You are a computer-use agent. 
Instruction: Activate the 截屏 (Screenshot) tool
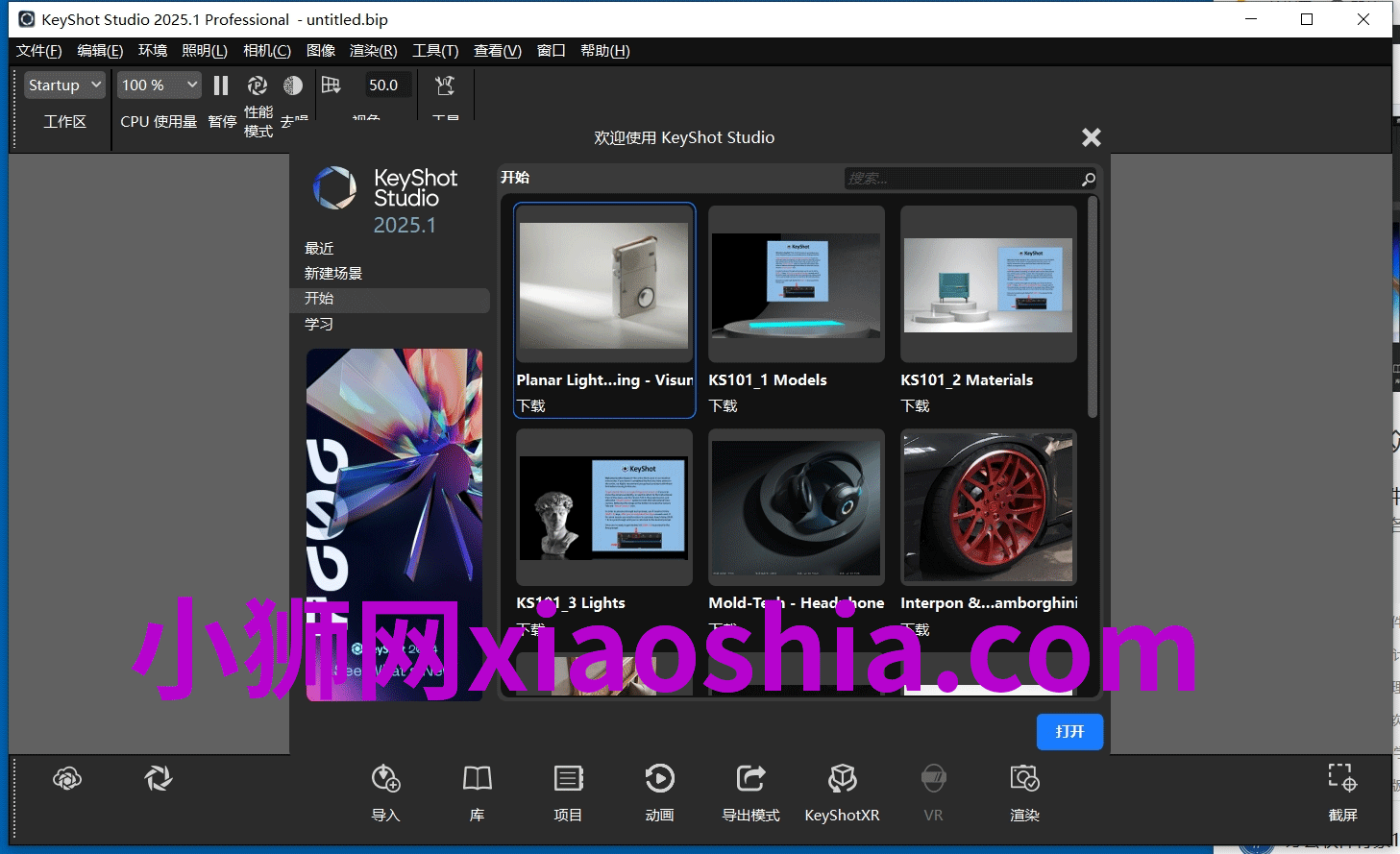pyautogui.click(x=1341, y=790)
